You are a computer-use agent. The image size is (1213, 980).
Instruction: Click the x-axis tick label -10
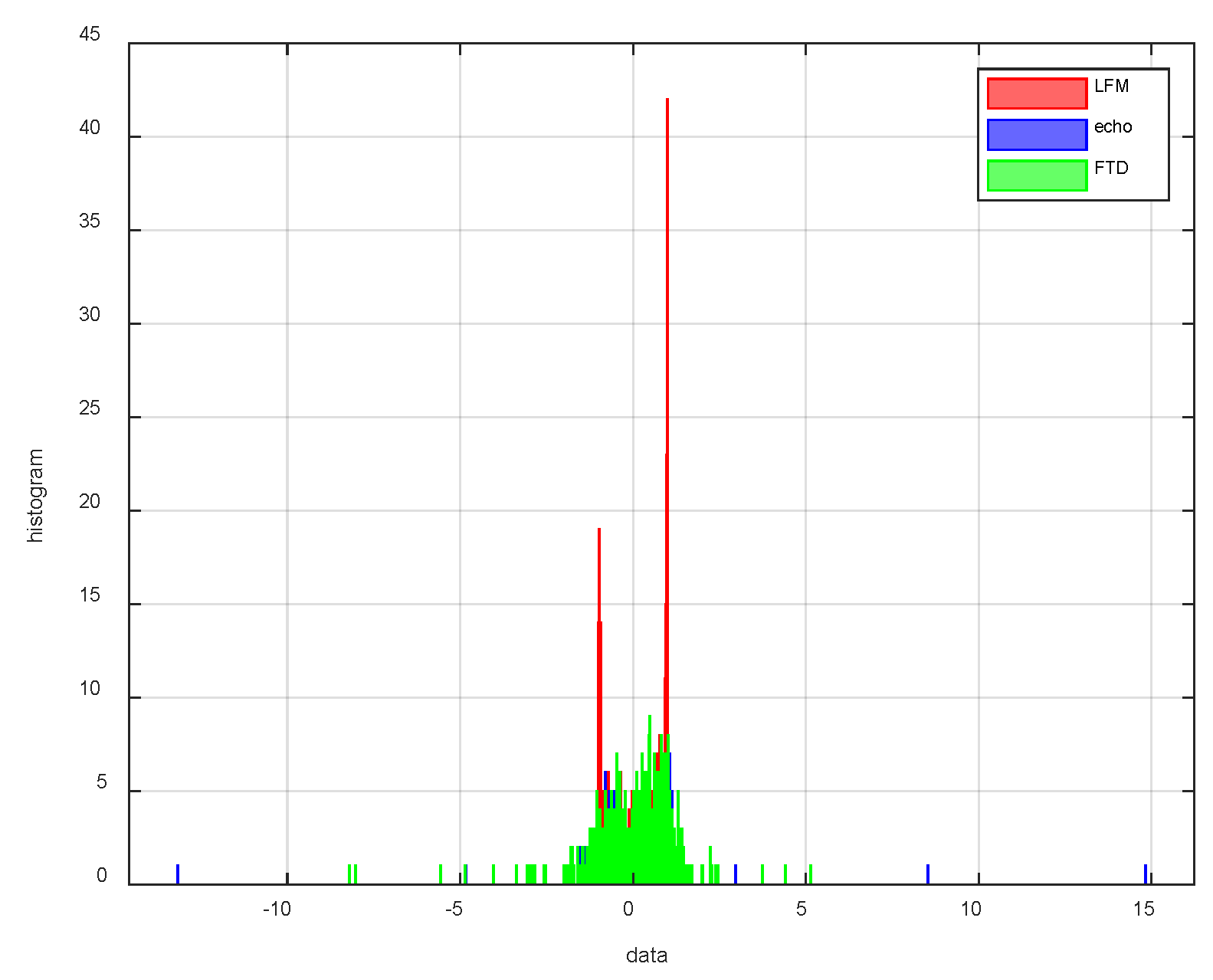click(x=277, y=910)
